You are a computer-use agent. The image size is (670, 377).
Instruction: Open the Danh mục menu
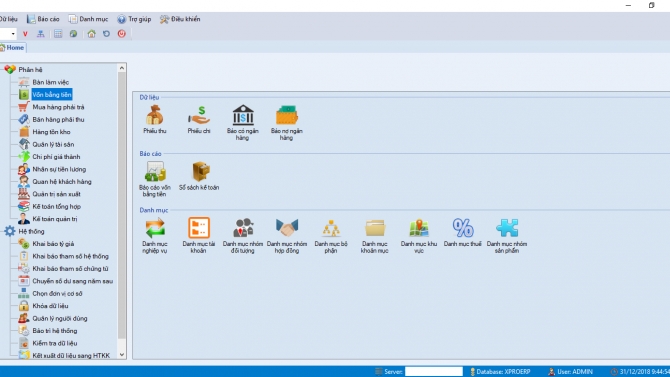88,19
